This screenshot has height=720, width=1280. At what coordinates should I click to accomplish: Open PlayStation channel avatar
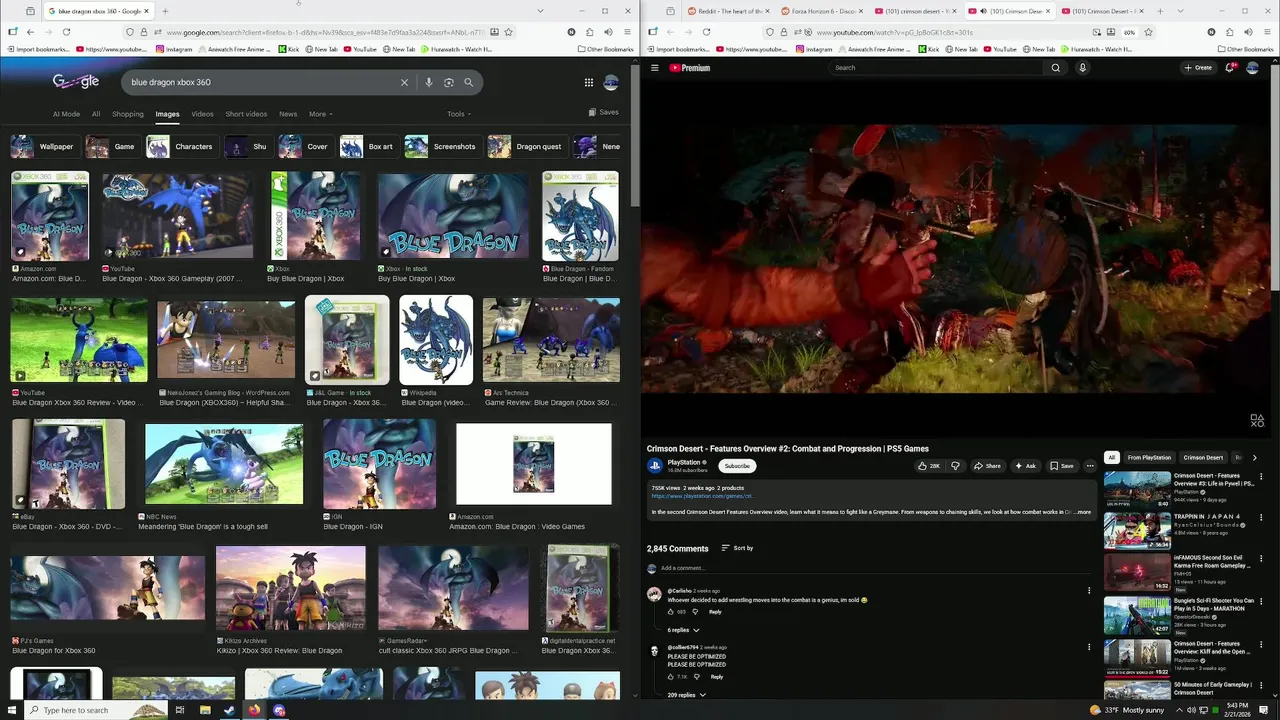[x=654, y=465]
